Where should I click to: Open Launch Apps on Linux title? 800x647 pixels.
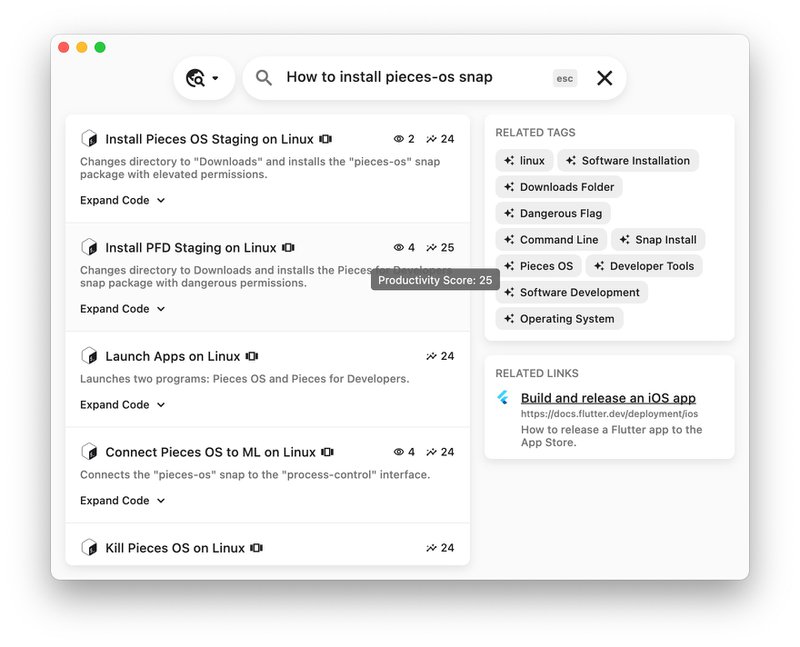tap(172, 357)
